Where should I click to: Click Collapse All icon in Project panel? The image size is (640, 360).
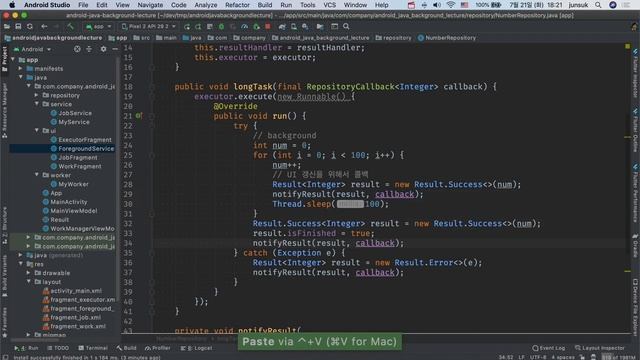(x=89, y=49)
